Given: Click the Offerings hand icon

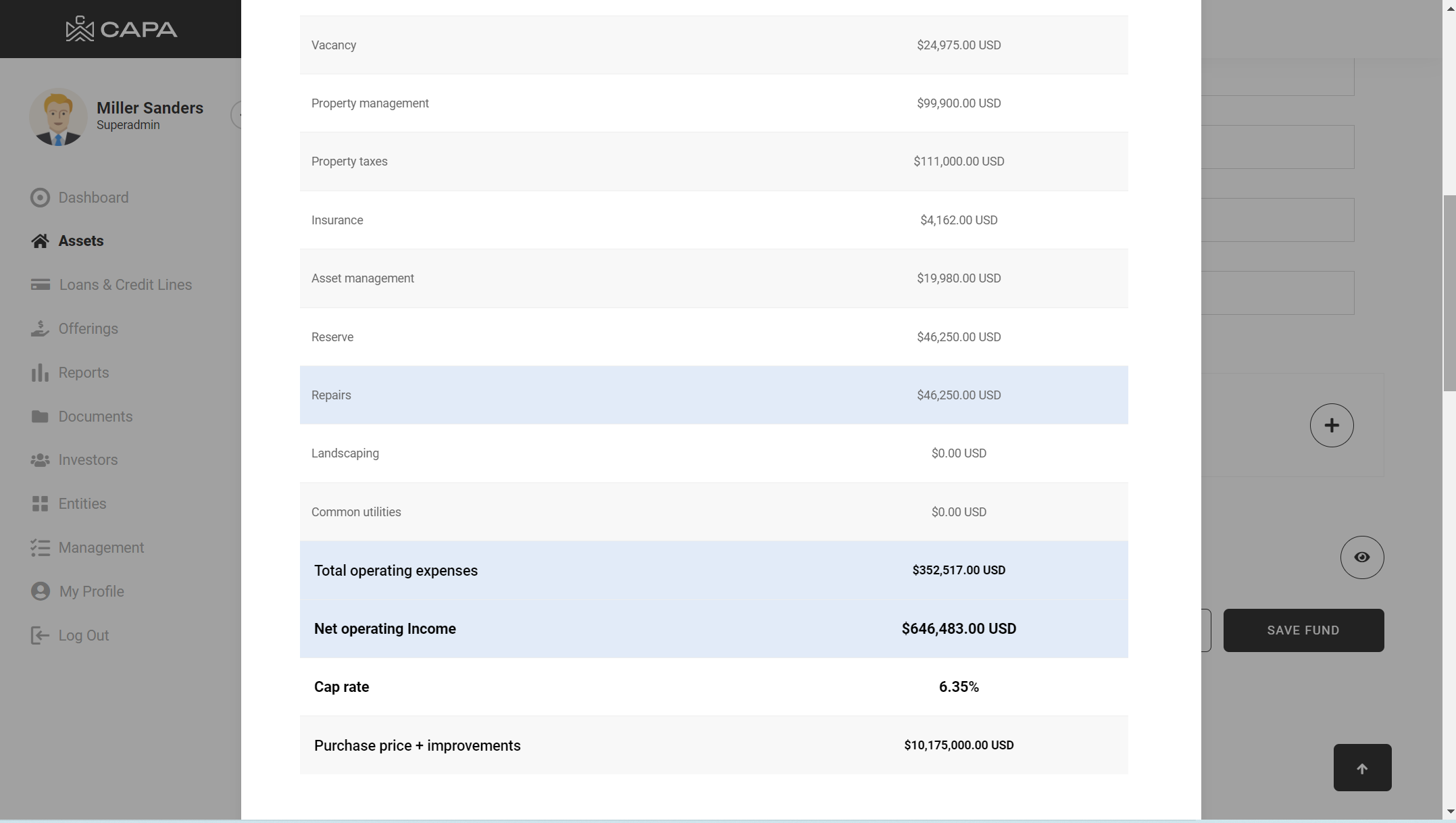Looking at the screenshot, I should point(40,328).
